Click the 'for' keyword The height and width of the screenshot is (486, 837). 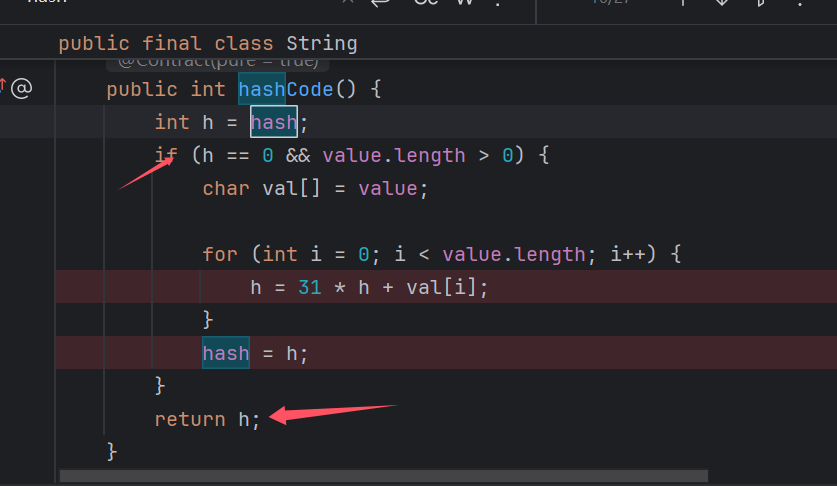point(220,254)
